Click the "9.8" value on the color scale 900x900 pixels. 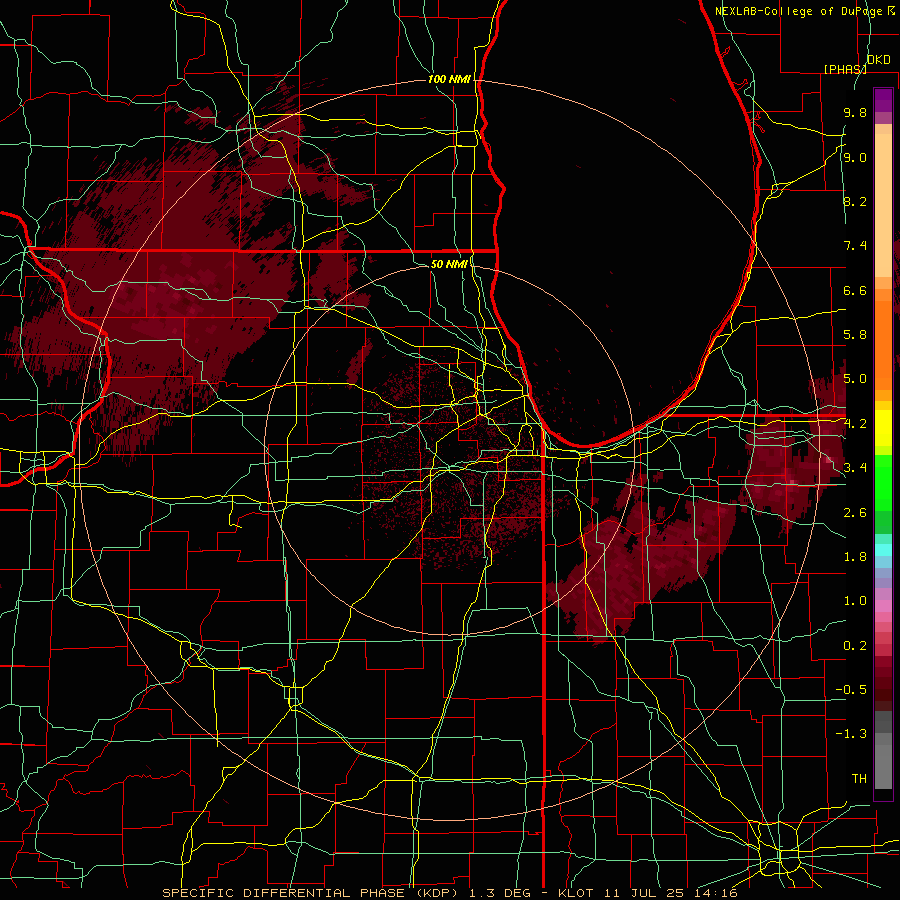(x=855, y=112)
